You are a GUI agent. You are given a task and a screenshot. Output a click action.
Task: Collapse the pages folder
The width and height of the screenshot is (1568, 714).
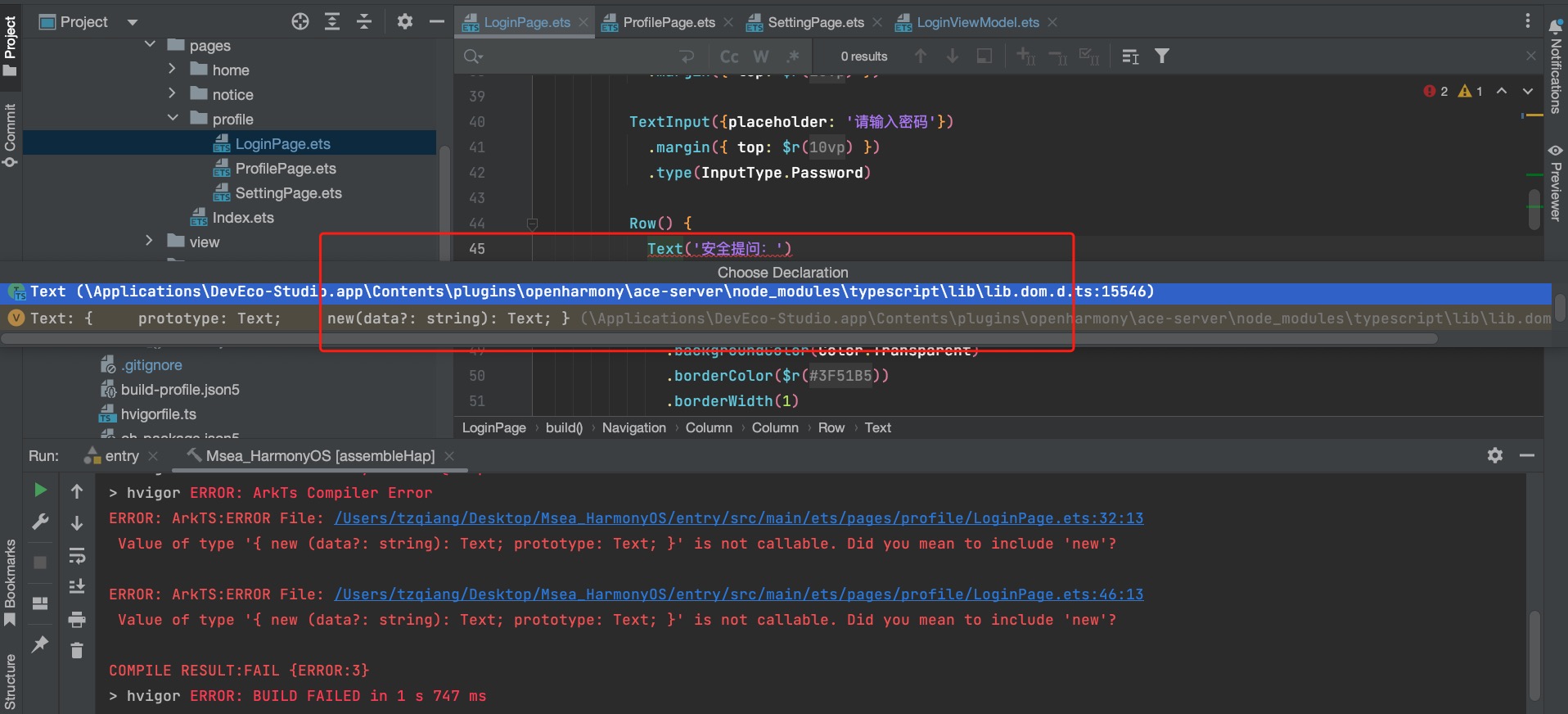point(150,44)
